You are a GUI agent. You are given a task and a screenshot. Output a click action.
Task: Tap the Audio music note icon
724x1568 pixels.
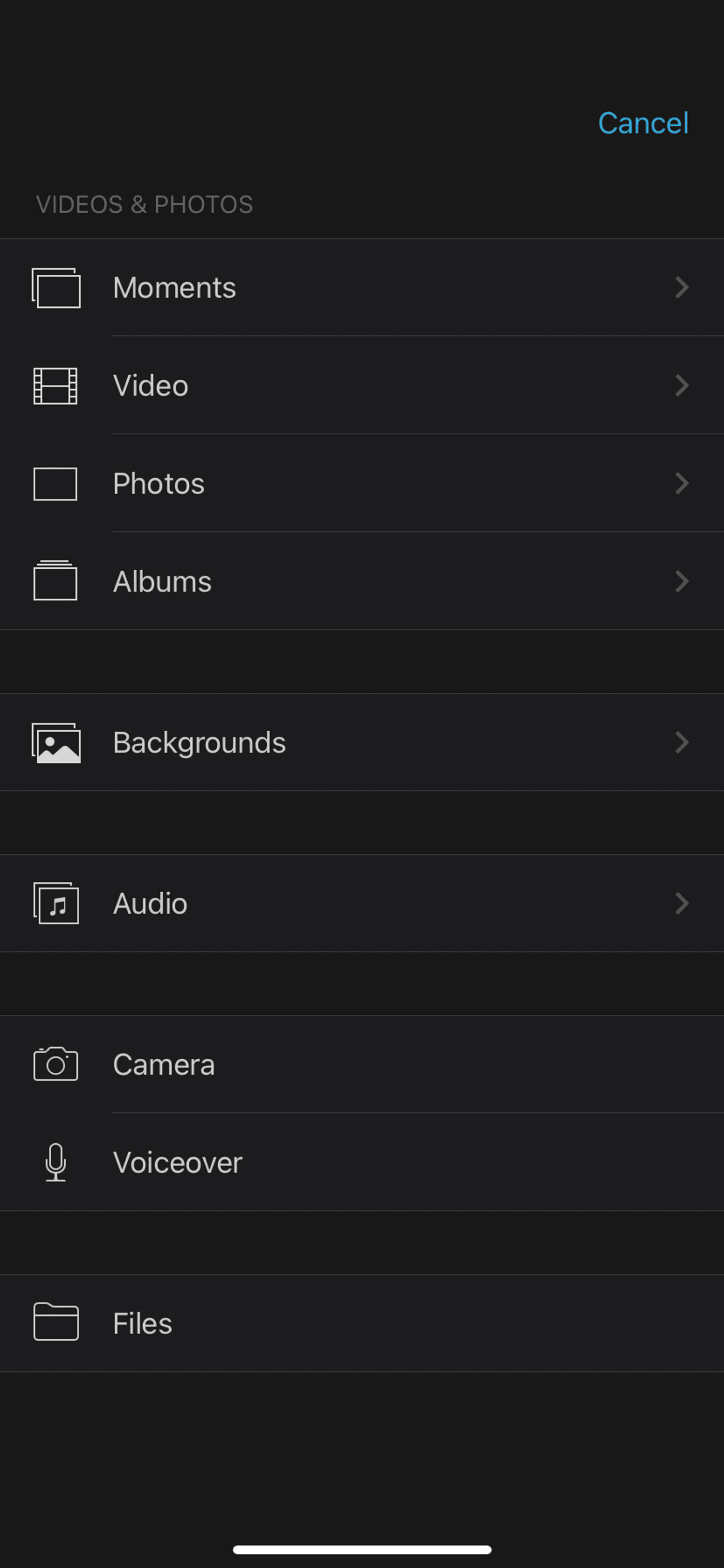tap(55, 904)
